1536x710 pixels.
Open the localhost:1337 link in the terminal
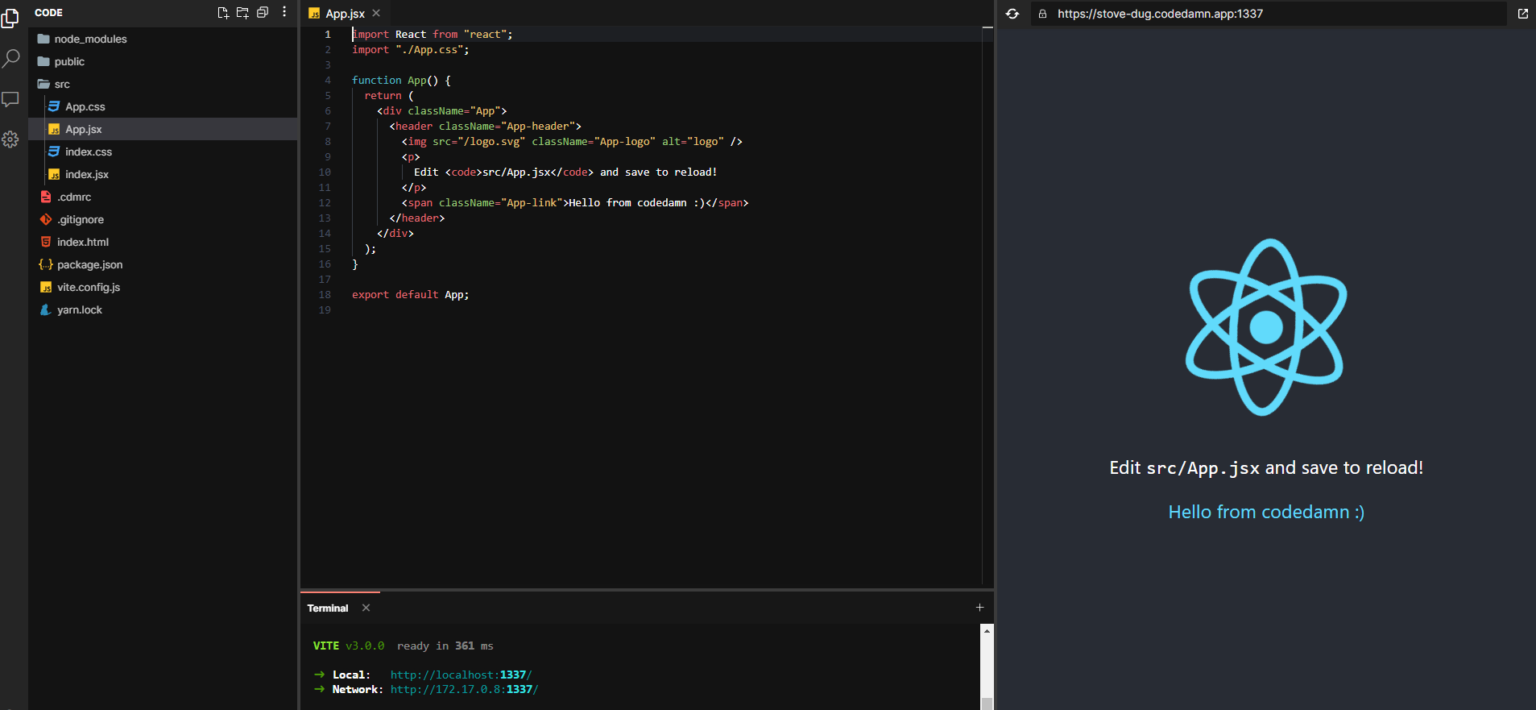(460, 674)
